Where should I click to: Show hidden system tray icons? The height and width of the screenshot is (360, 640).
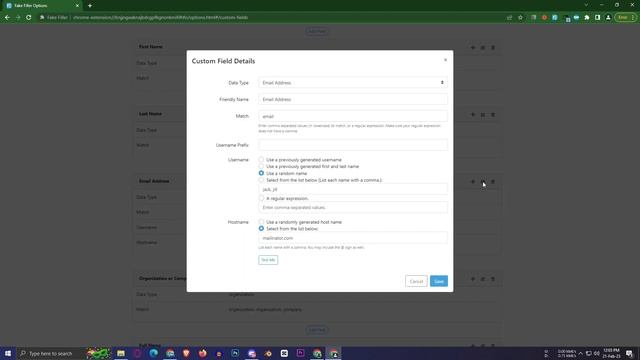580,353
